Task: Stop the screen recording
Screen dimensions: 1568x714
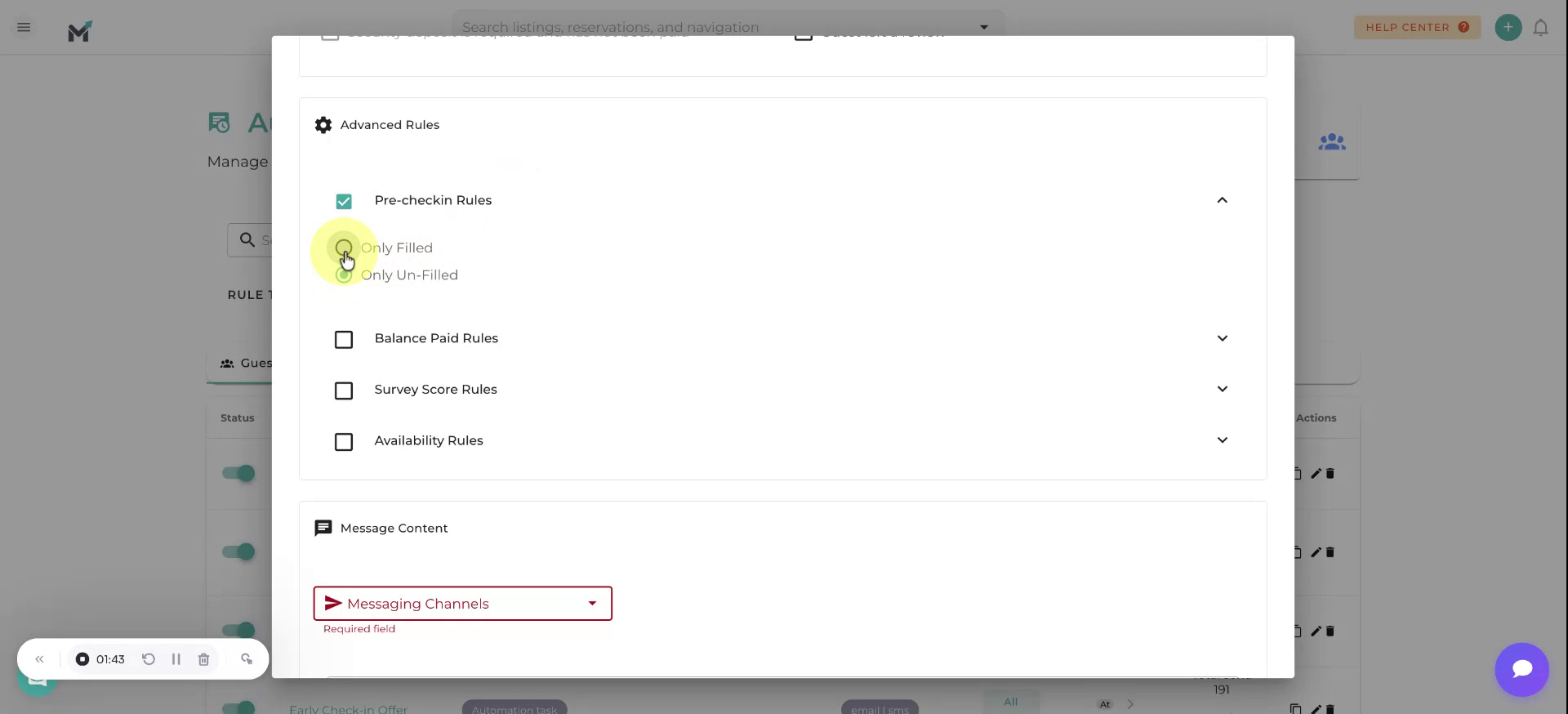Action: (82, 659)
